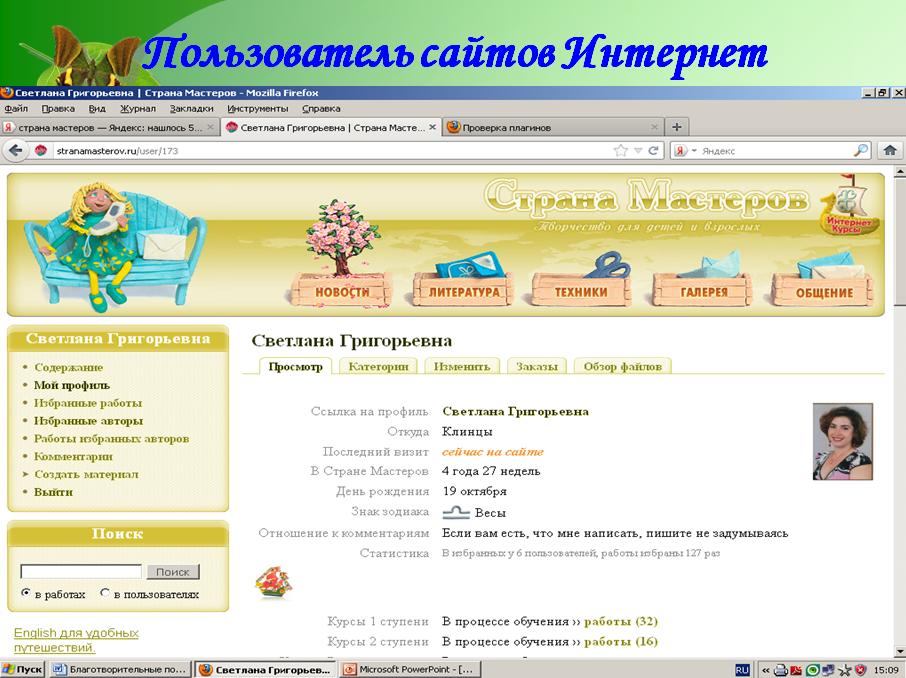Click the Поиск button in the sidebar

(x=173, y=572)
